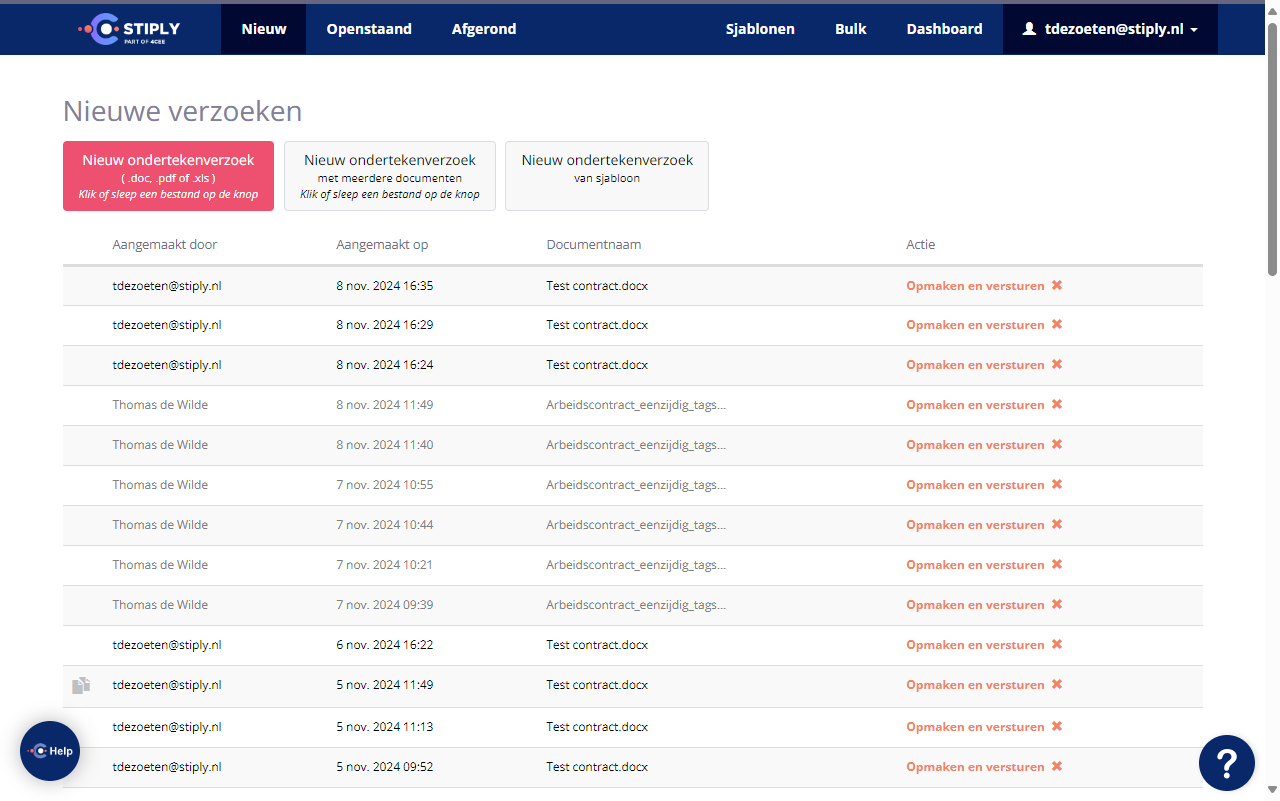Click the Stiply logo in the header
This screenshot has width=1280, height=801.
point(129,29)
